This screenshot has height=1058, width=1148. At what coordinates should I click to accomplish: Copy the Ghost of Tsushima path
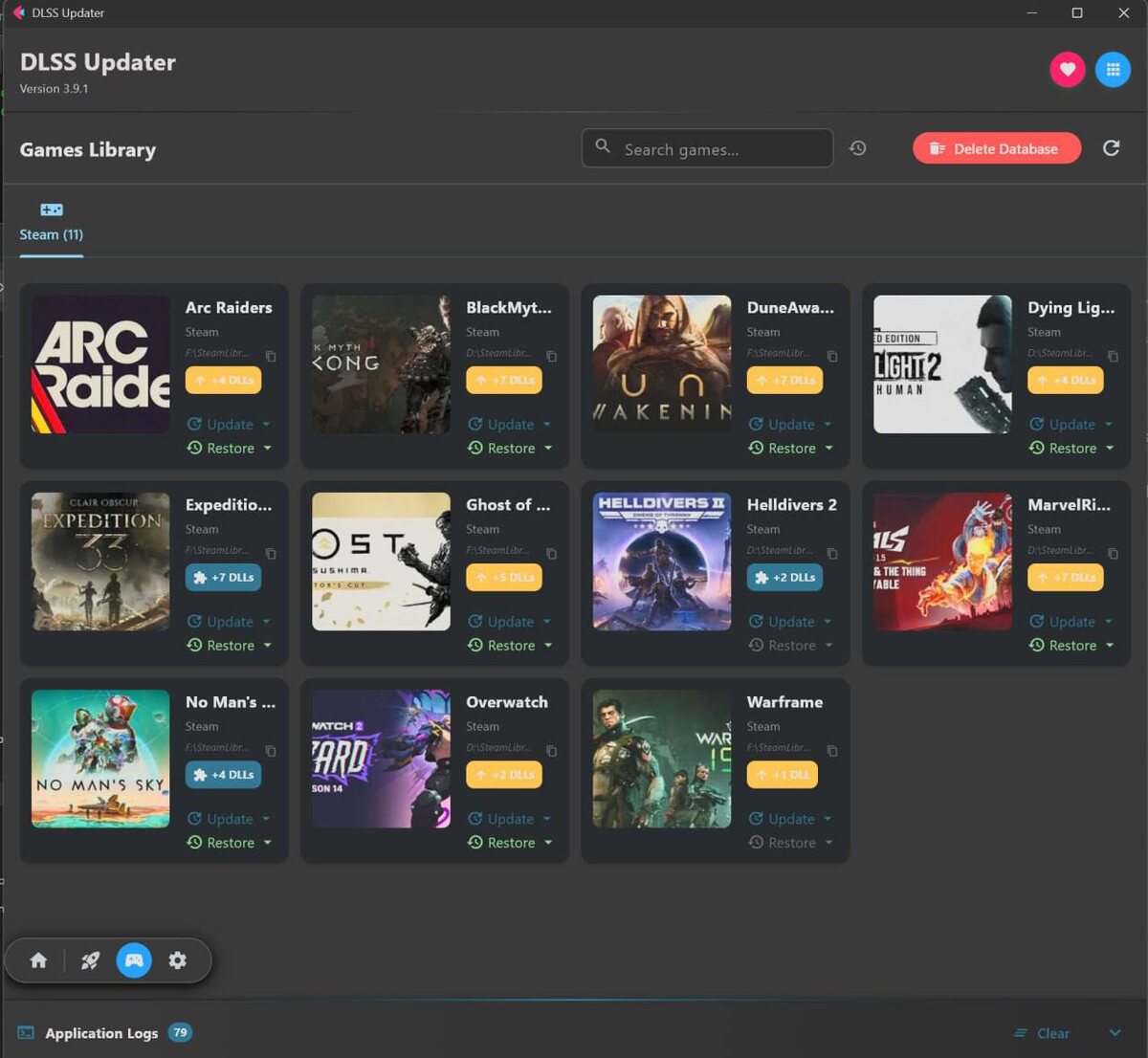(551, 553)
